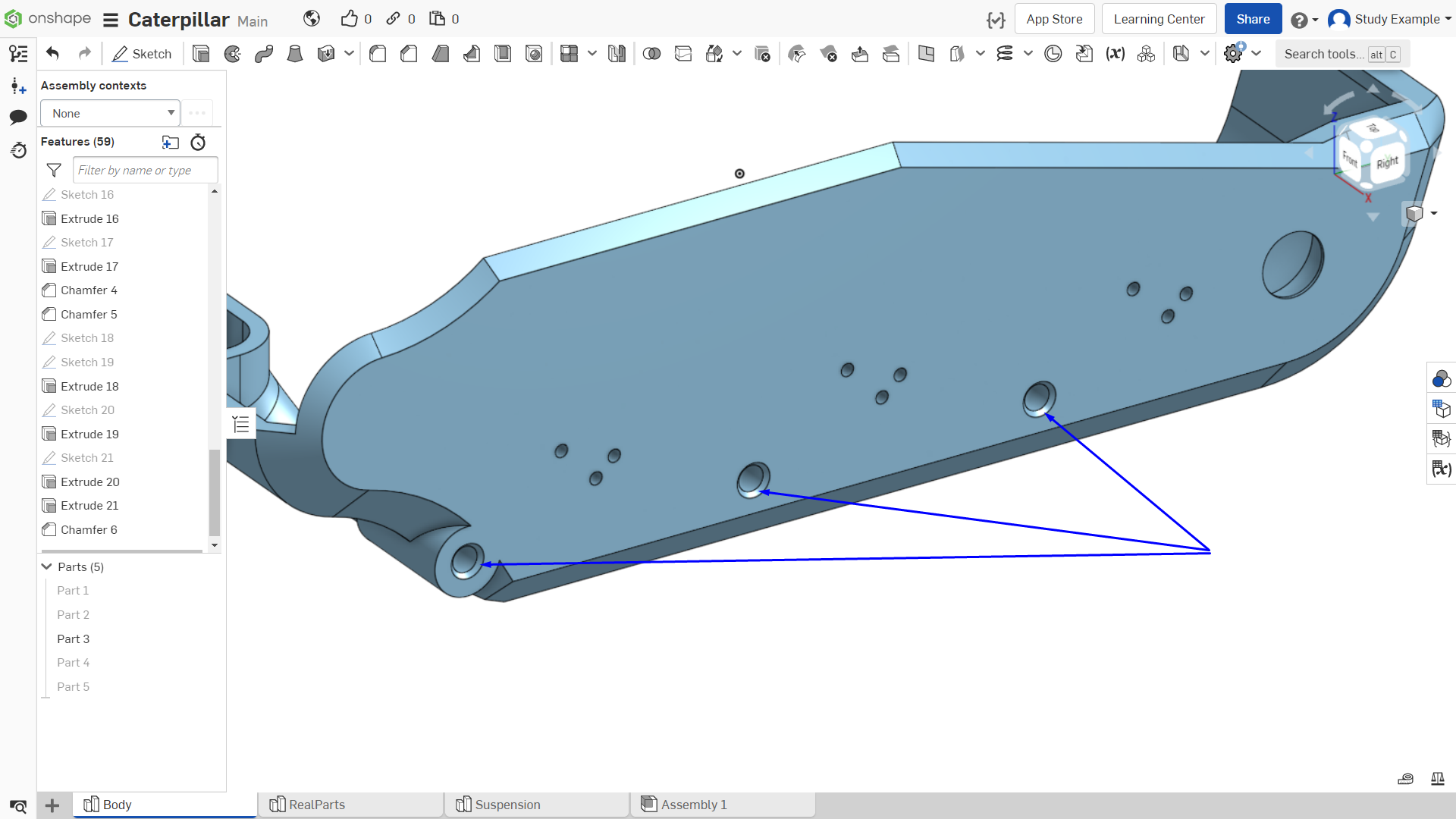The height and width of the screenshot is (819, 1456).
Task: Collapse the Parts (5) section
Action: point(47,566)
